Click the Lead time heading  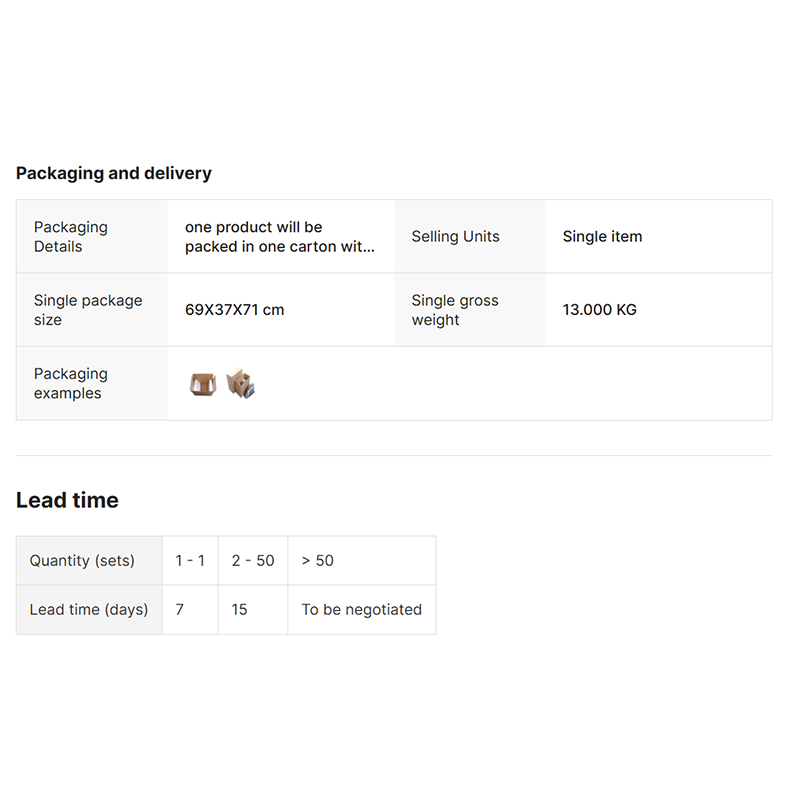click(67, 500)
